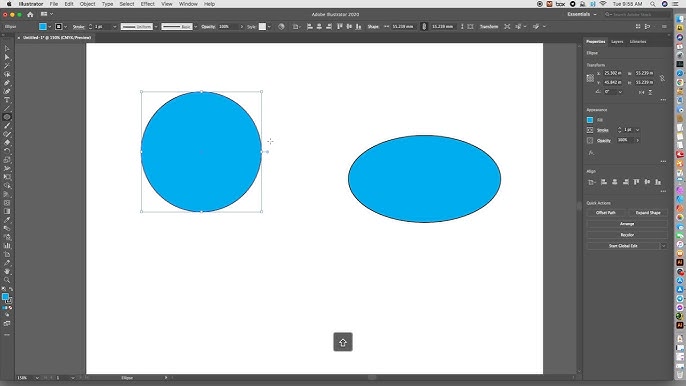The image size is (686, 386).
Task: Click the Opacity value field in Appearance
Action: click(625, 140)
